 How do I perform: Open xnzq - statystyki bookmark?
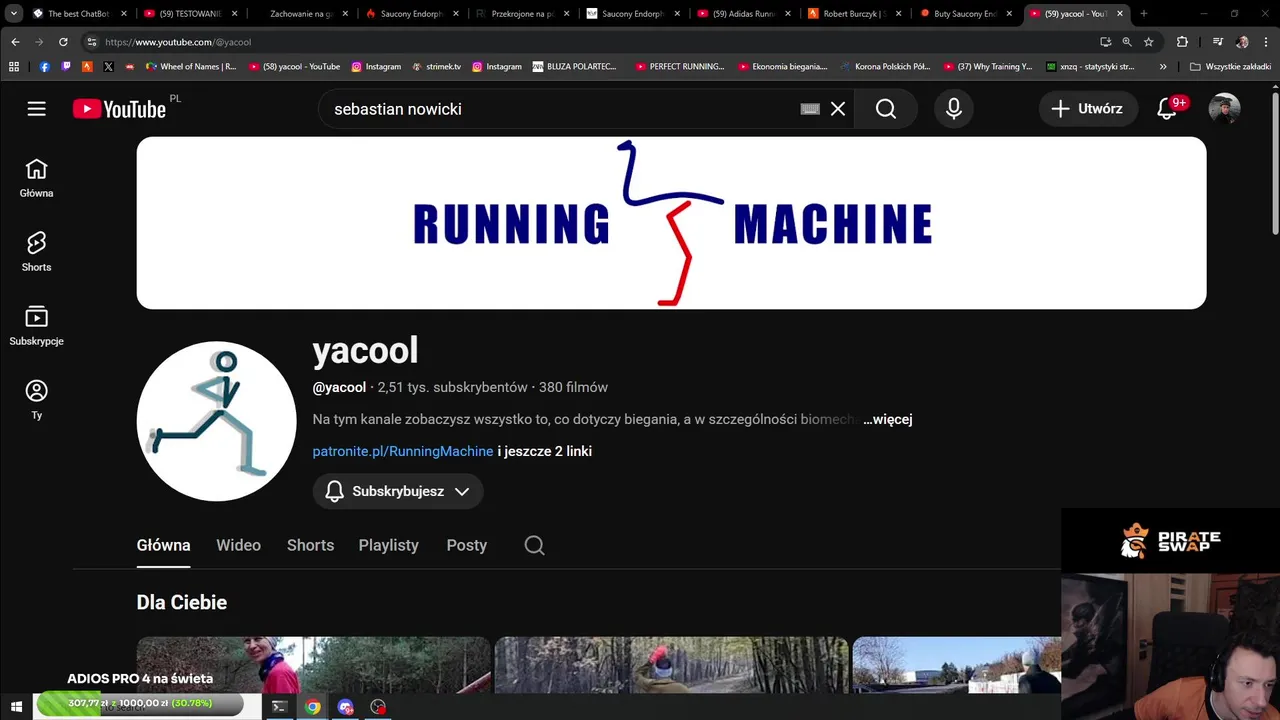(1090, 67)
